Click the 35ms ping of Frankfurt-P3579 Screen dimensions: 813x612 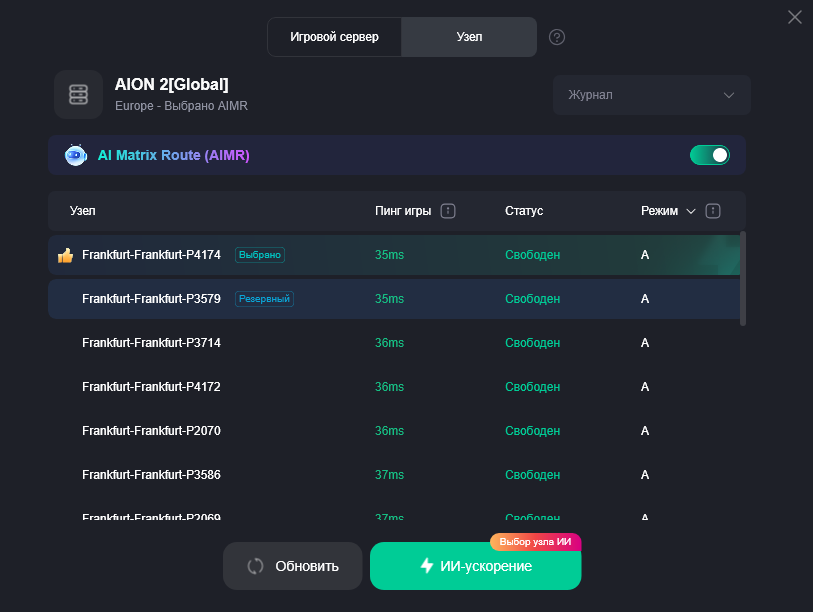click(389, 299)
